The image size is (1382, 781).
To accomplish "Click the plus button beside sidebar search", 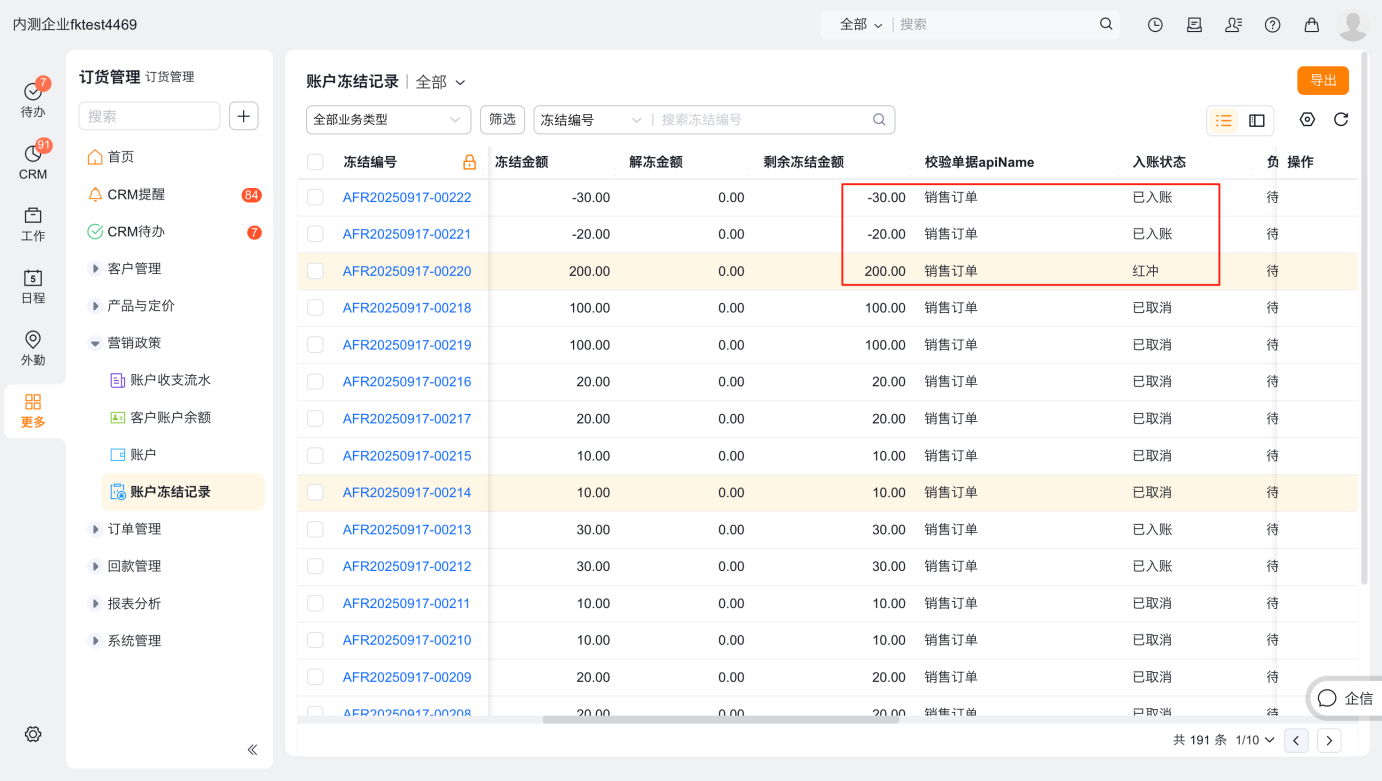I will coord(244,116).
